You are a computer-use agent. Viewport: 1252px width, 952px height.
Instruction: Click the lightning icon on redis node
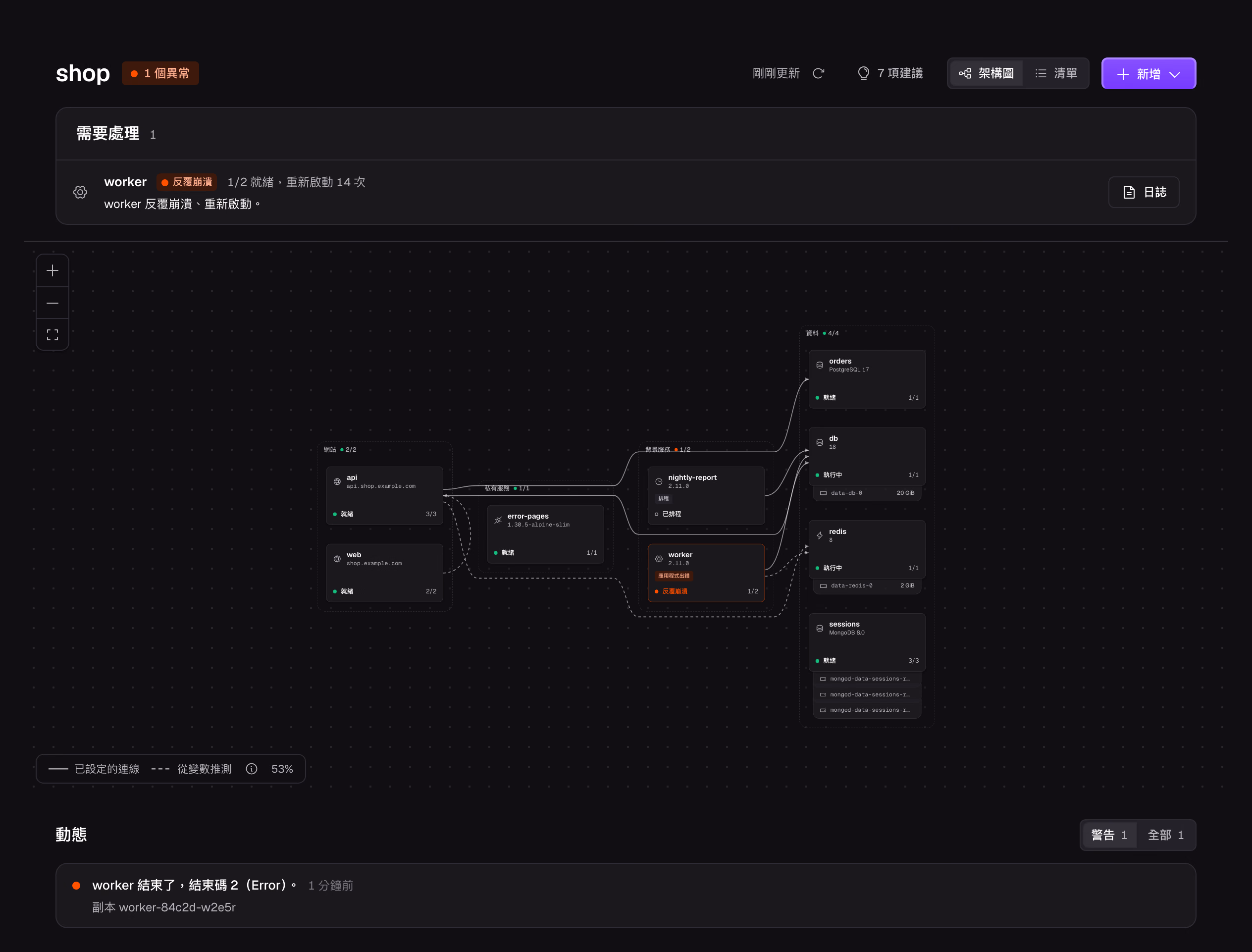click(x=820, y=535)
